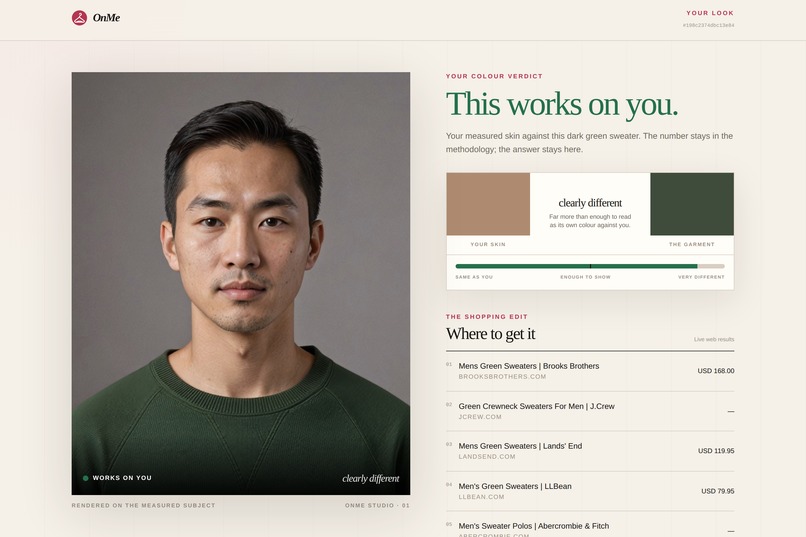Click the USD 119.95 price
The width and height of the screenshot is (806, 537).
click(x=716, y=451)
